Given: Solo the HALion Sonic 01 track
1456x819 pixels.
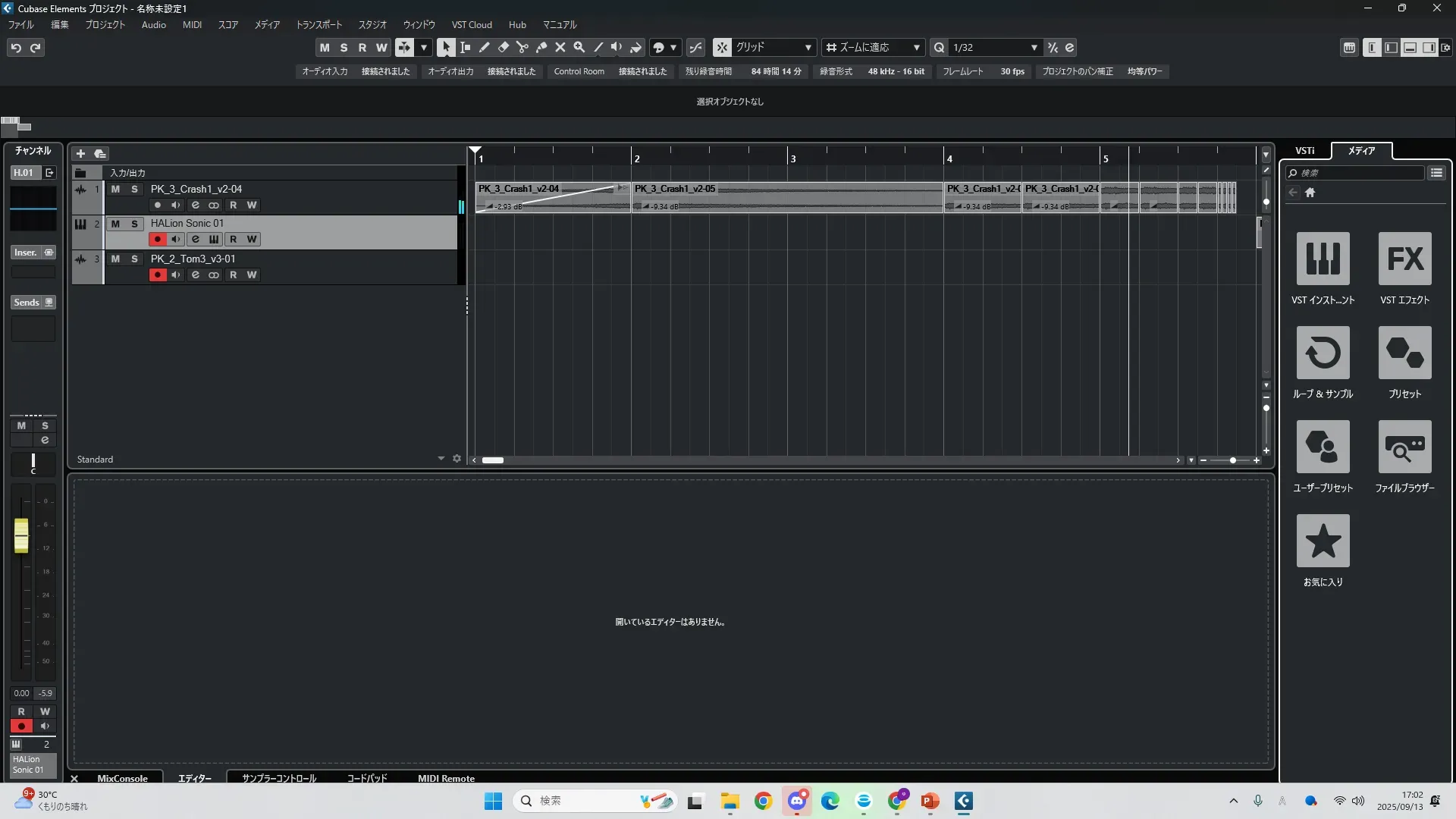Looking at the screenshot, I should tap(134, 224).
